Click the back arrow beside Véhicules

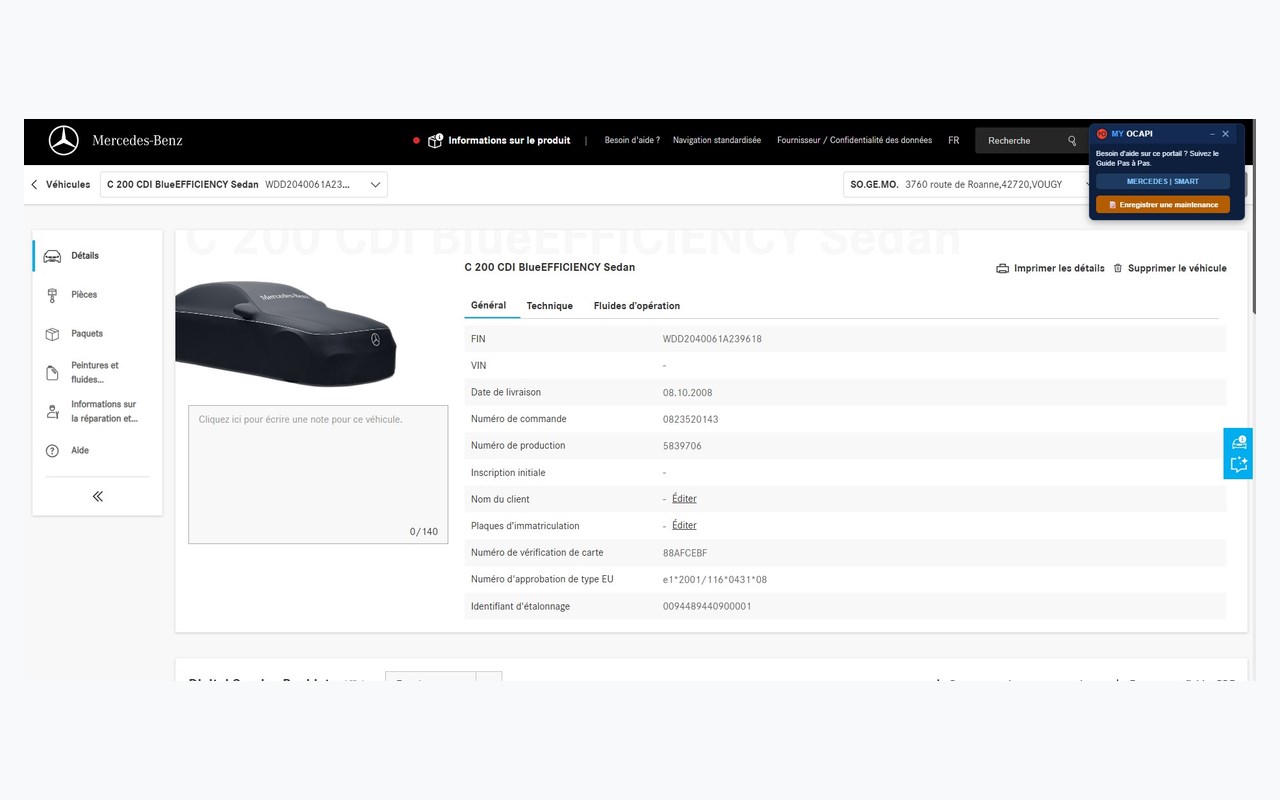pyautogui.click(x=34, y=185)
